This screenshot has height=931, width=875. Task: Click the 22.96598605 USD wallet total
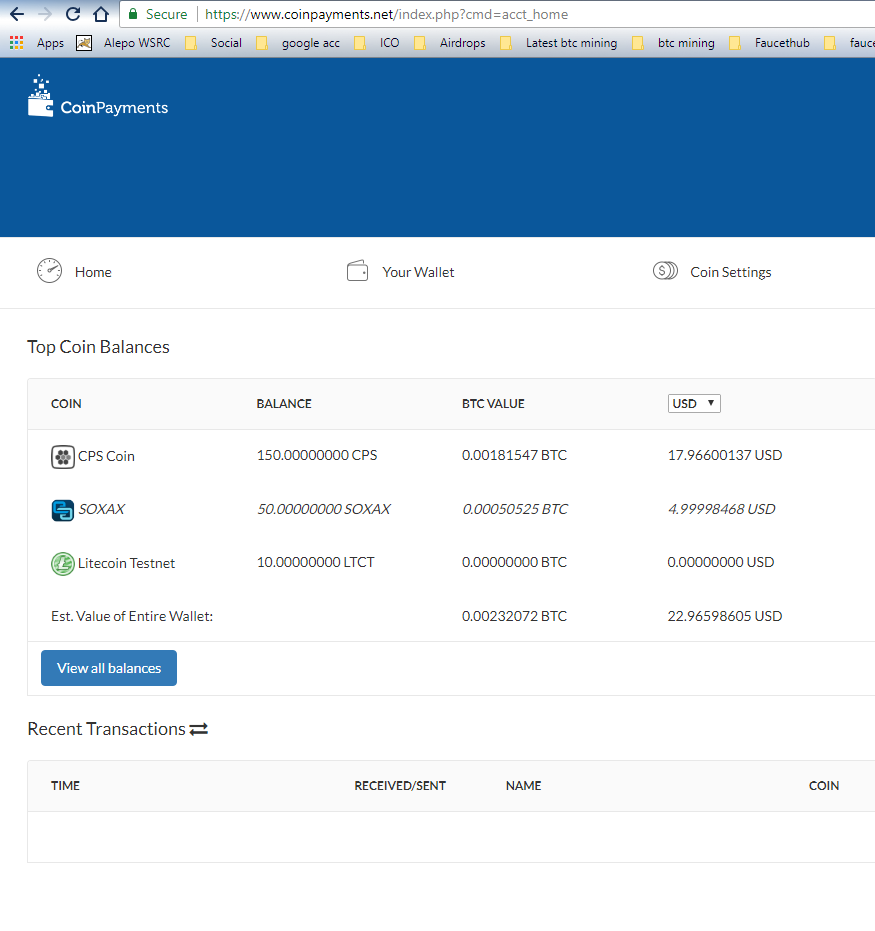[725, 616]
